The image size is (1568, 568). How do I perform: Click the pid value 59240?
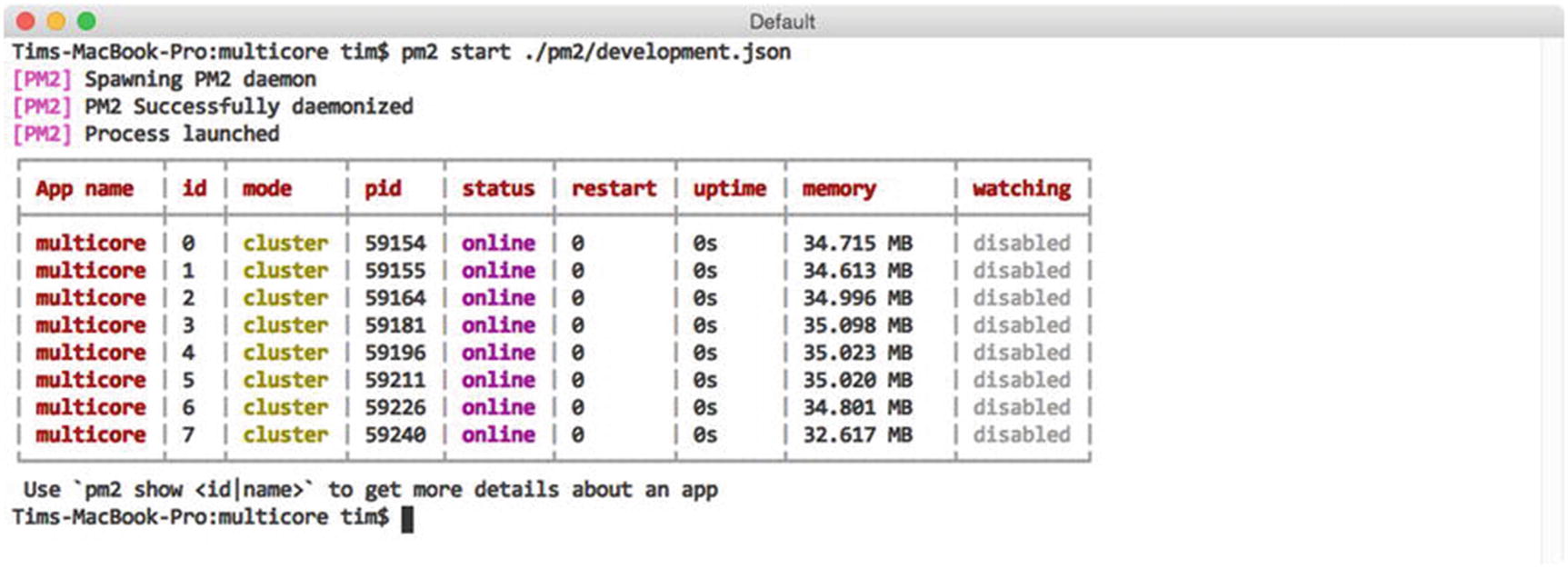394,435
